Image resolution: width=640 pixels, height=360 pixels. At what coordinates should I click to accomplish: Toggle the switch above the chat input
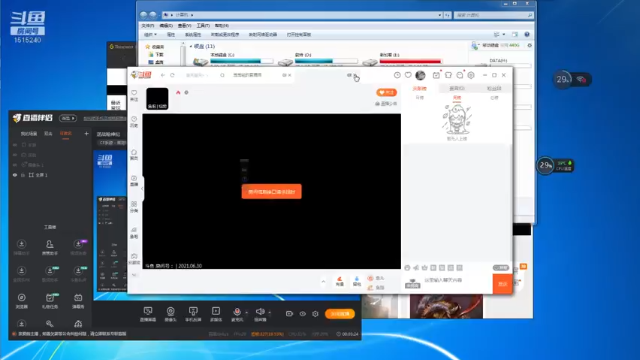tap(501, 268)
